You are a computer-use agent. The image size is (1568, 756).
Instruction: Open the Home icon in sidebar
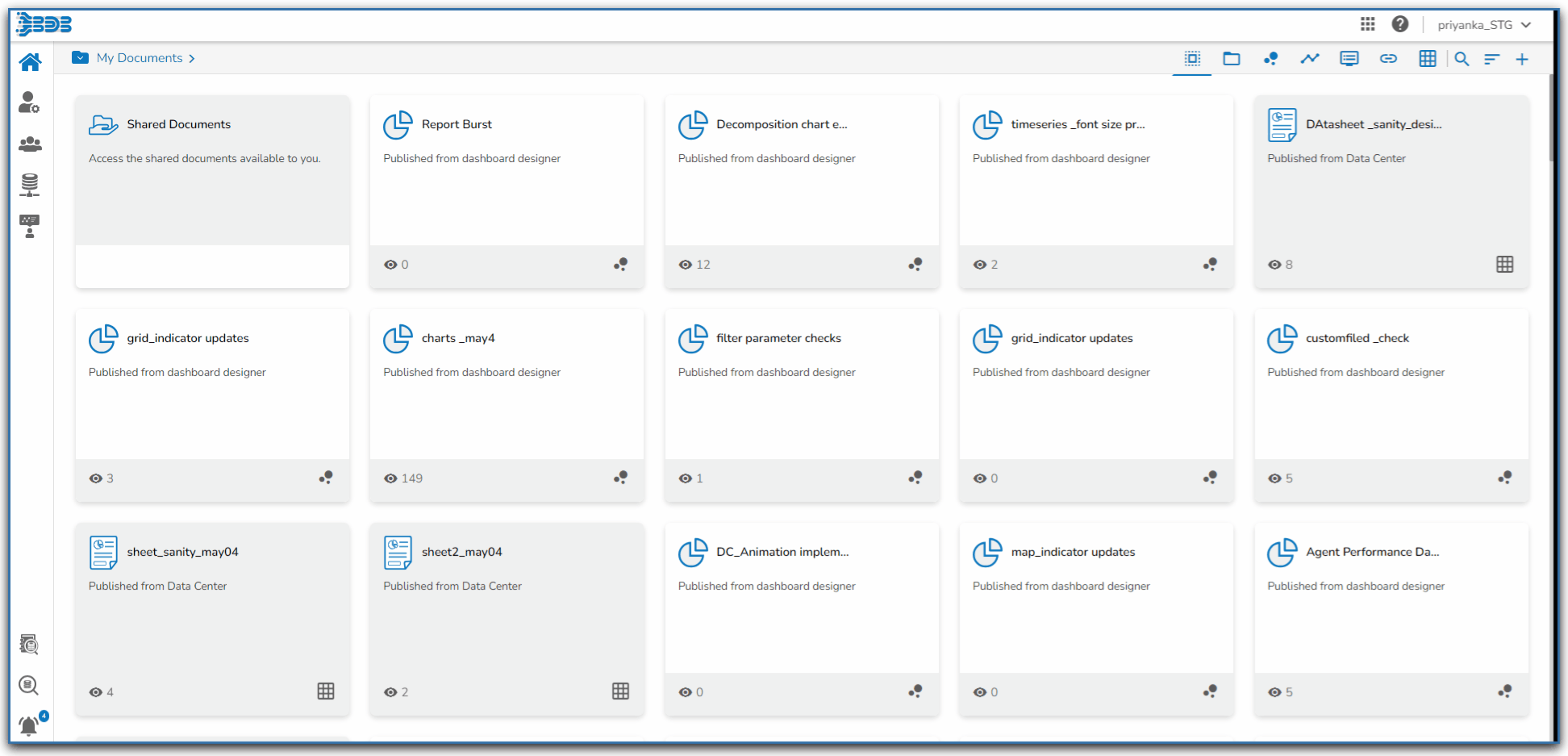point(30,62)
